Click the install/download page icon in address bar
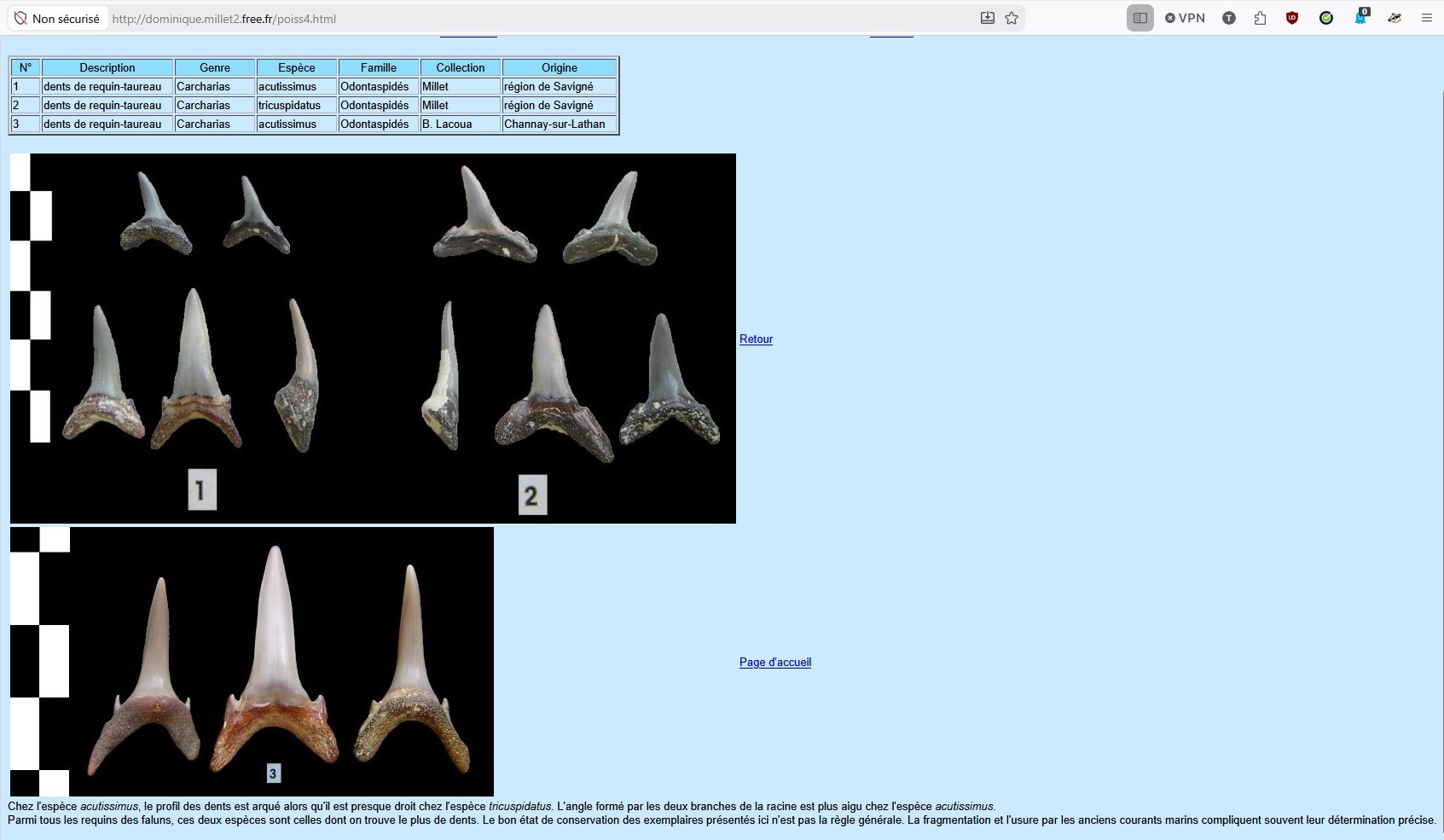The image size is (1444, 840). pos(987,18)
